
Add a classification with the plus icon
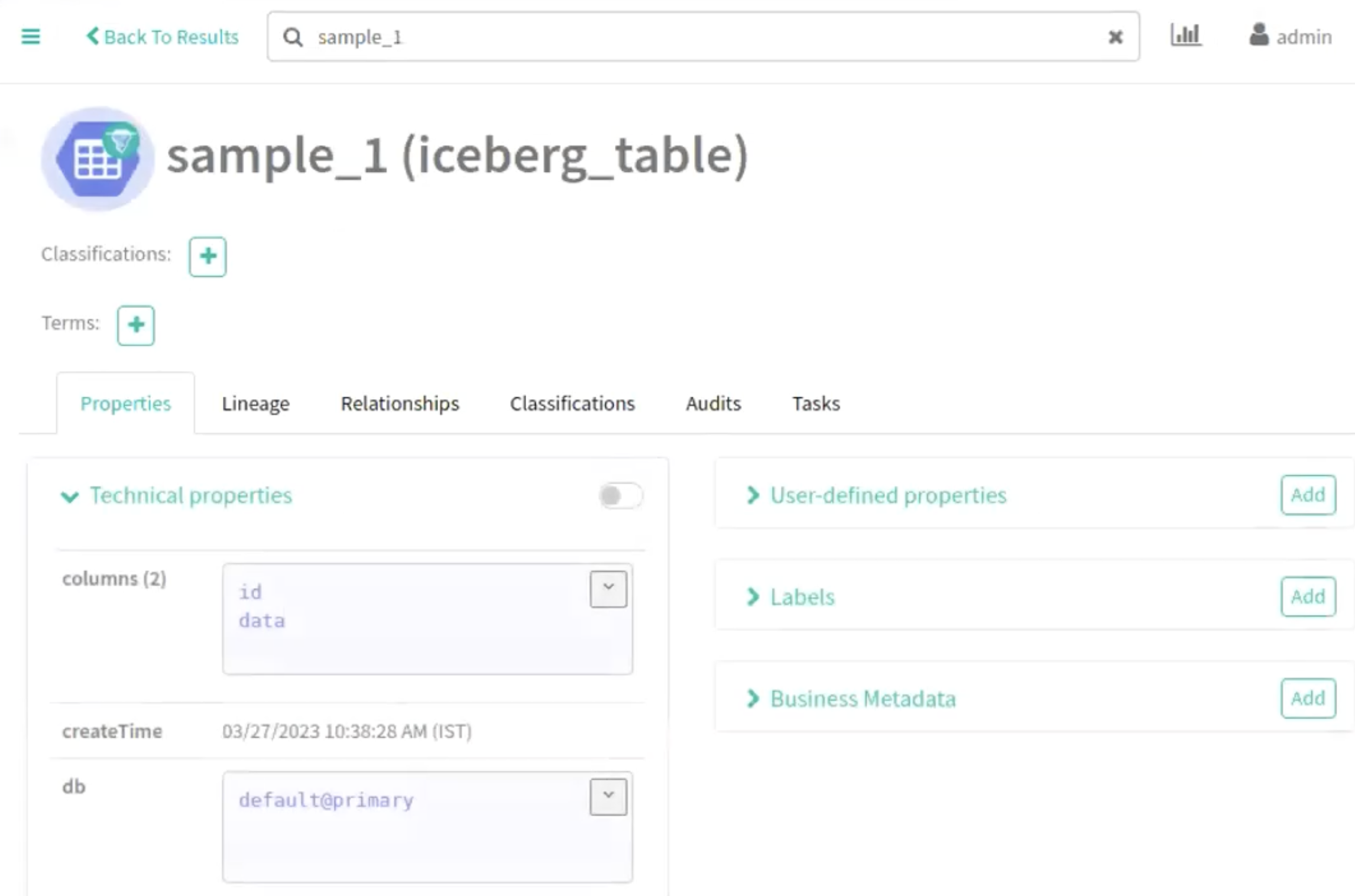click(208, 257)
